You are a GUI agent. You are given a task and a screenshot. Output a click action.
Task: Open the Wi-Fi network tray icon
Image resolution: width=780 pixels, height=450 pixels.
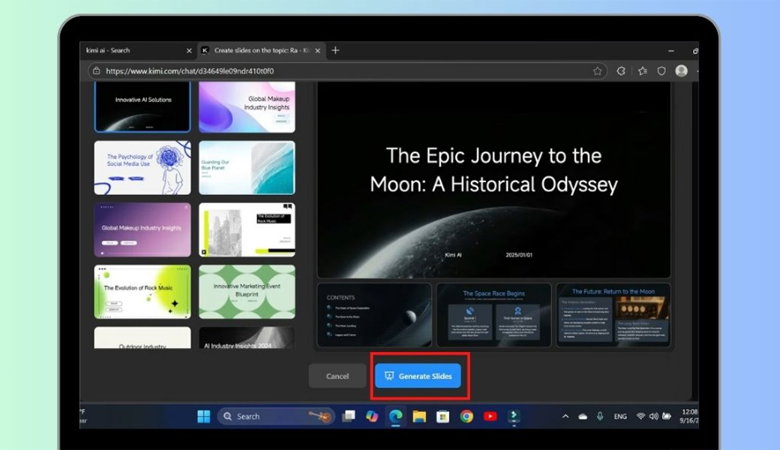641,416
